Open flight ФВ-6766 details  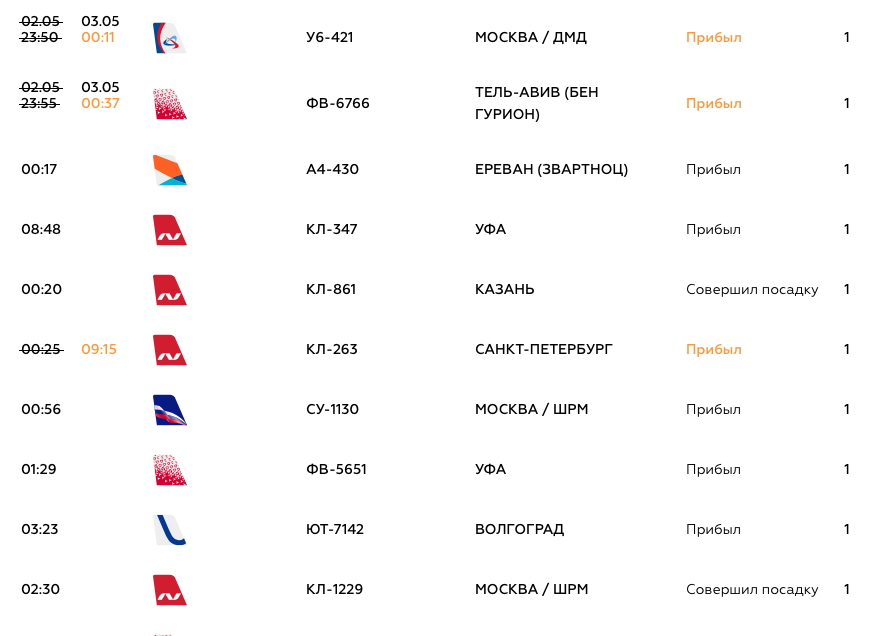338,103
